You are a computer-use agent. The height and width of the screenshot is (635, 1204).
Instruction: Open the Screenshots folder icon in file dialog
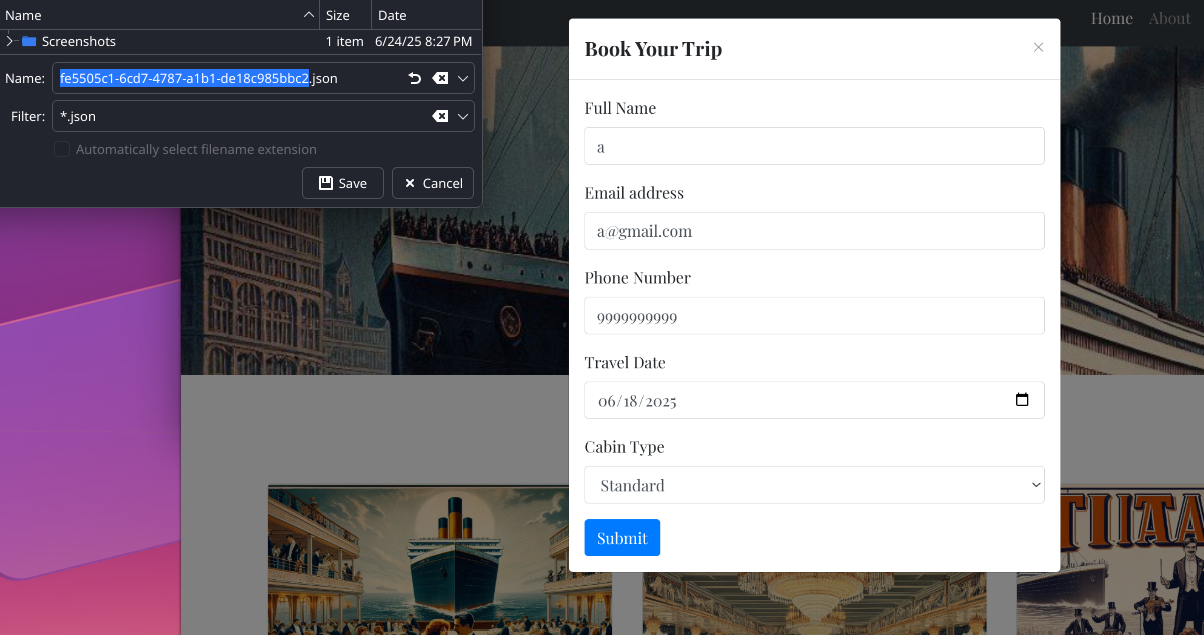coord(29,41)
